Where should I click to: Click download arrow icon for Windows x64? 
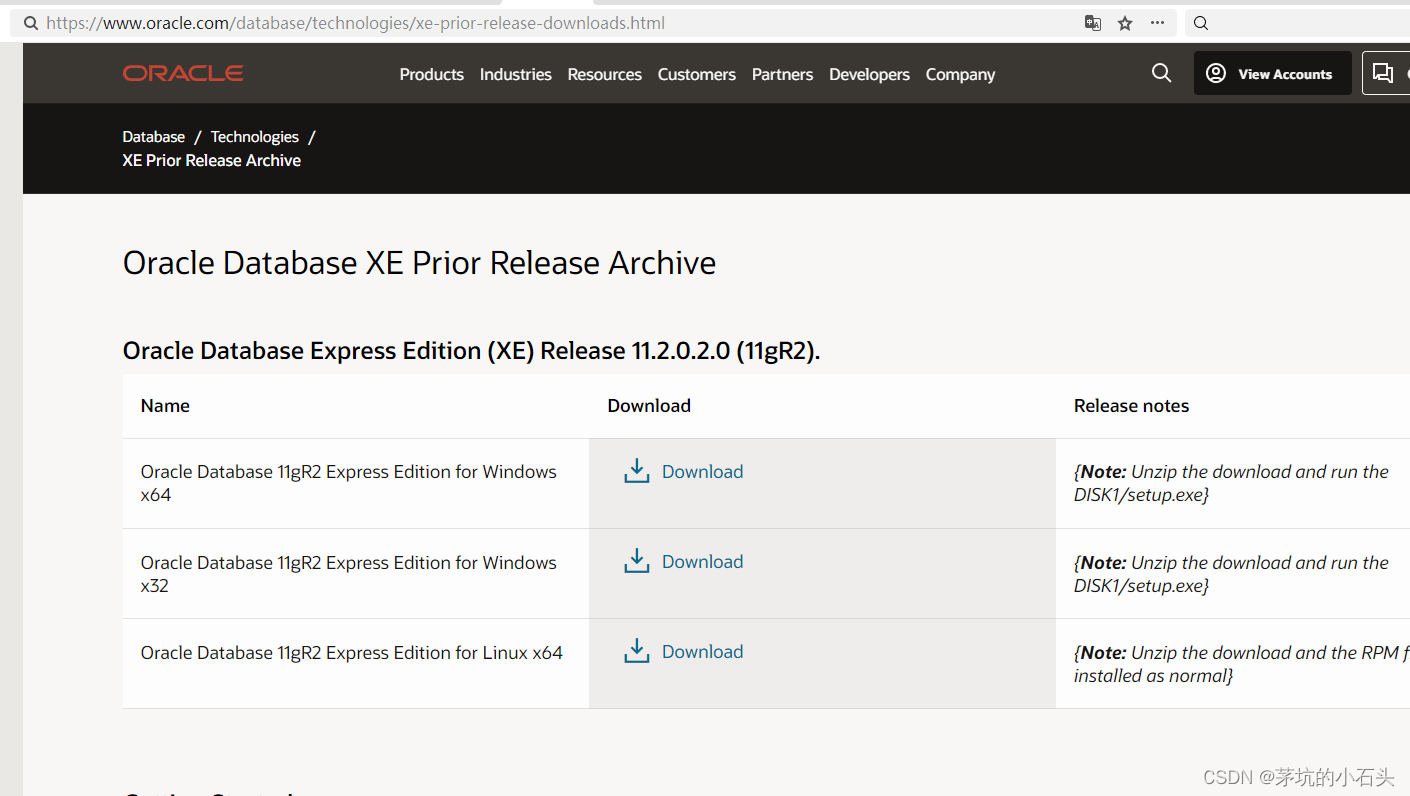(x=637, y=471)
